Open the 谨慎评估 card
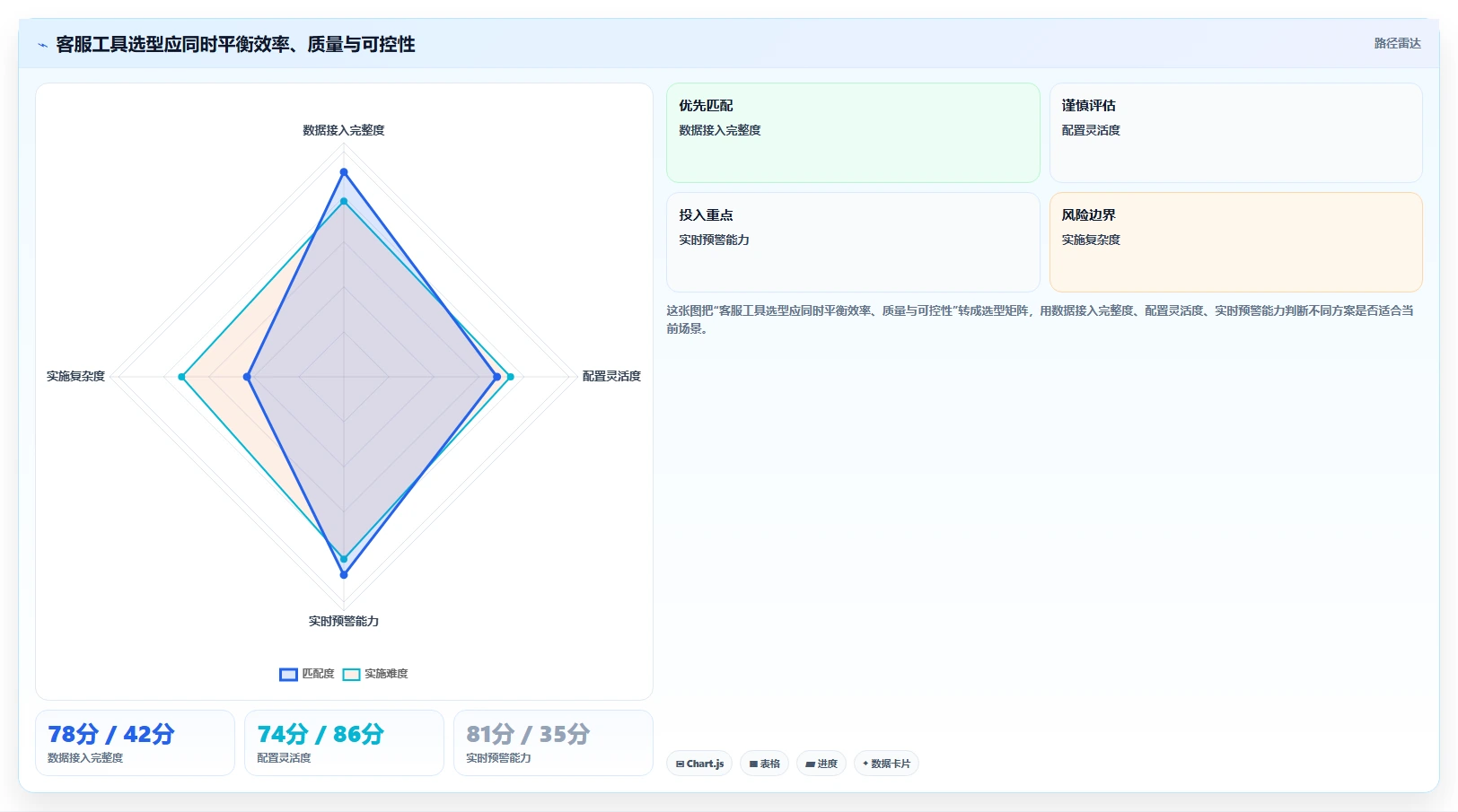1458x812 pixels. (1235, 133)
